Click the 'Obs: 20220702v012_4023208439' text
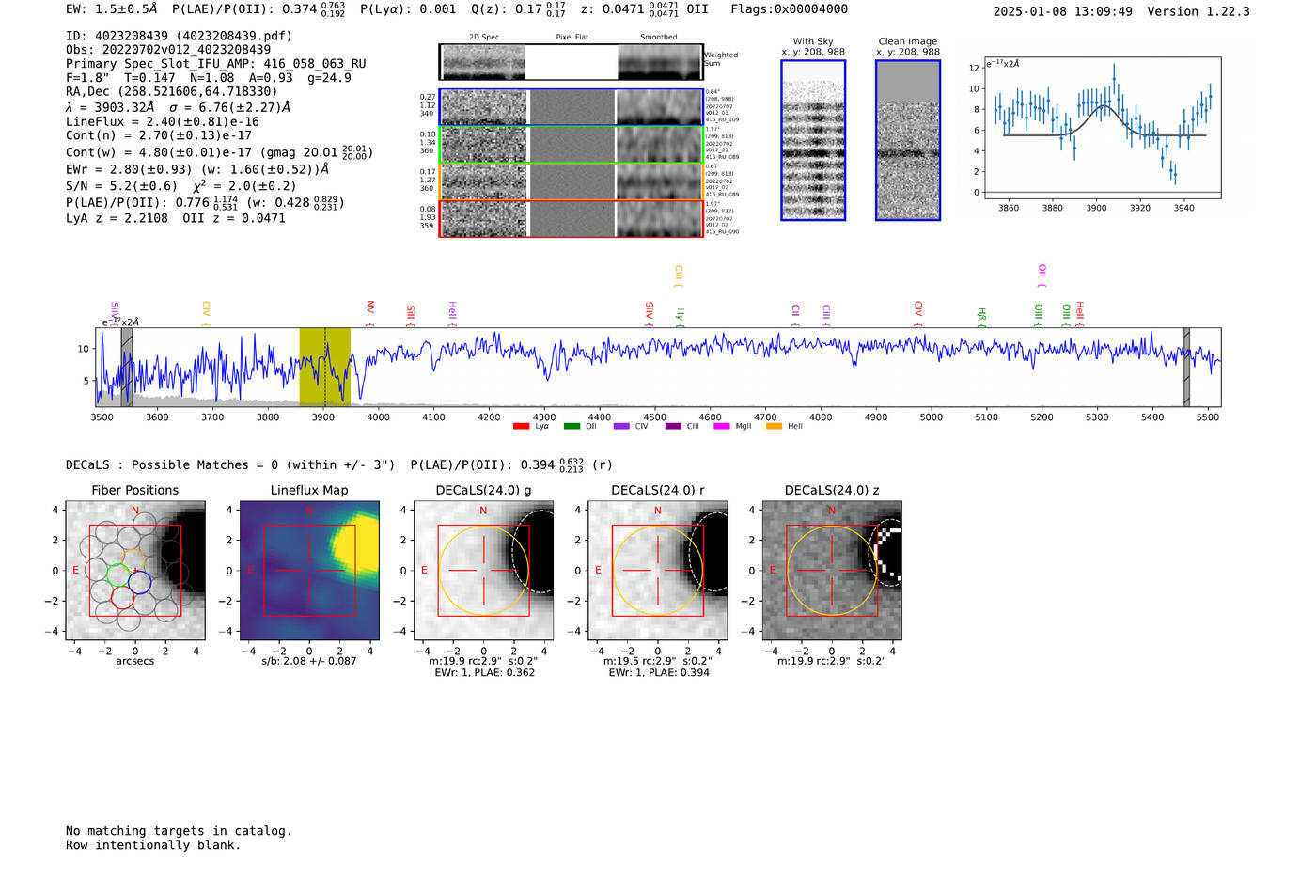 pos(168,50)
